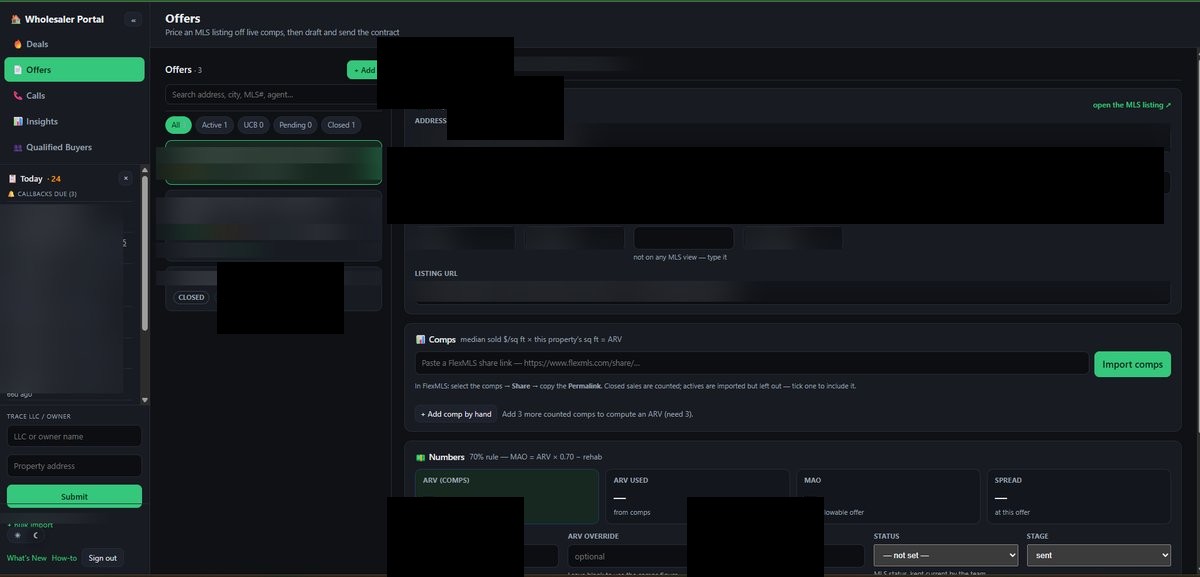The image size is (1200, 577).
Task: Click the Today 24 count label
Action: pyautogui.click(x=53, y=178)
